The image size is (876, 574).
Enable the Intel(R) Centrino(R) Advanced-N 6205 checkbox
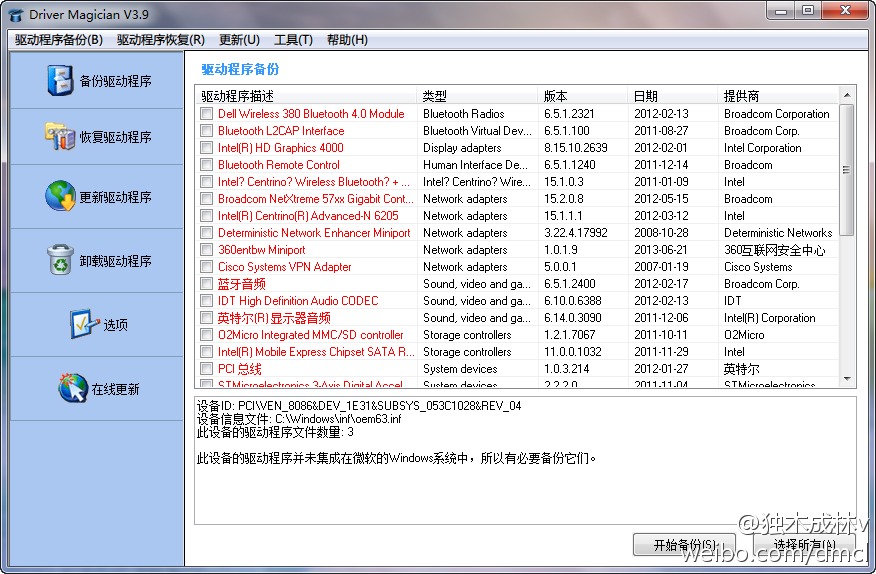[207, 216]
